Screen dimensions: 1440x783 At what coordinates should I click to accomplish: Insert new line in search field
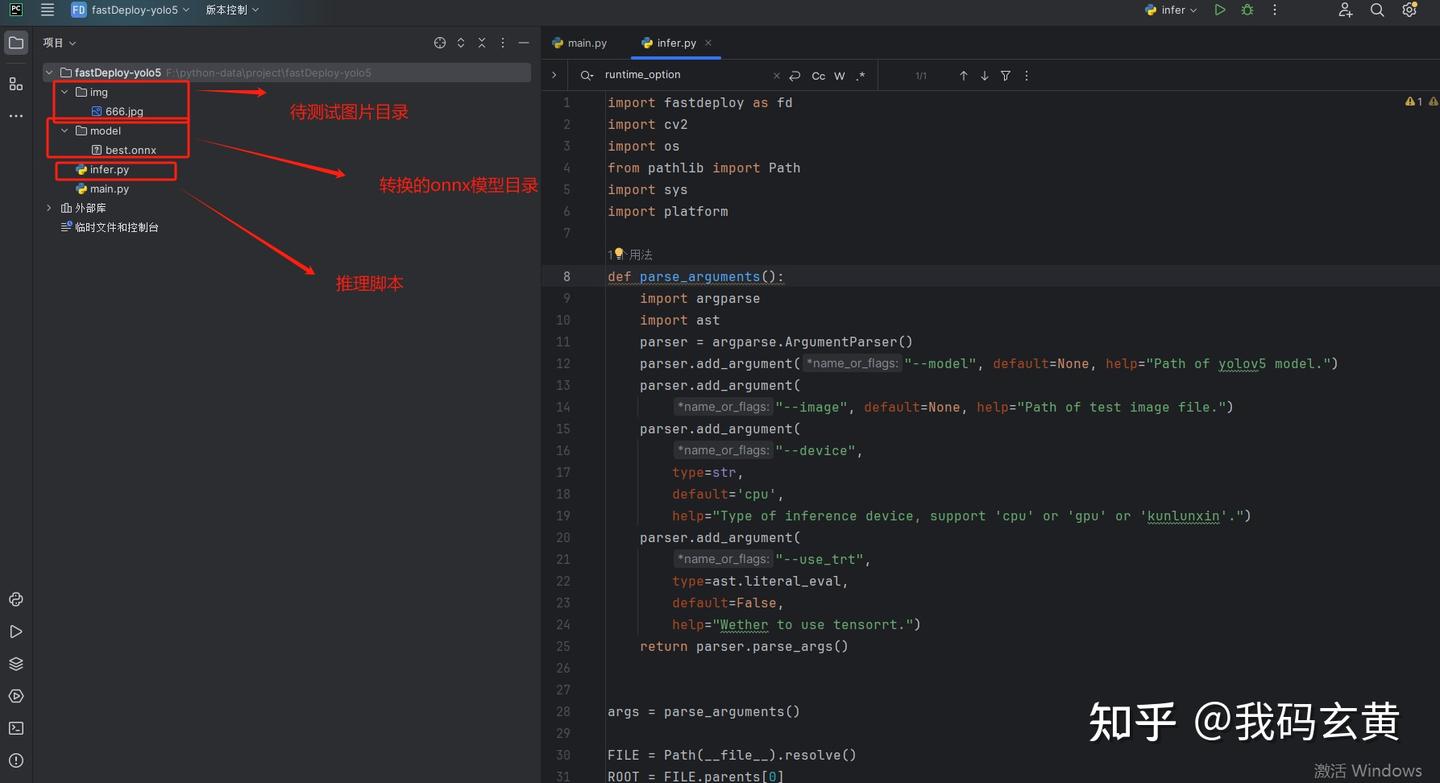click(x=795, y=76)
